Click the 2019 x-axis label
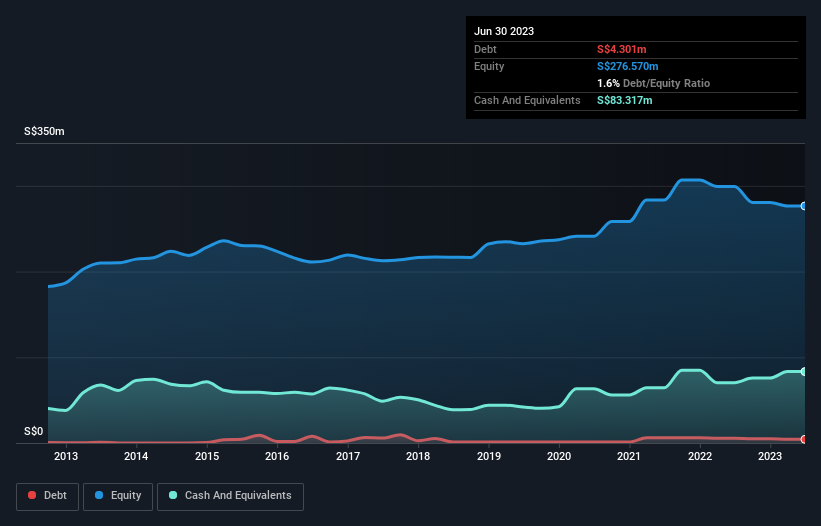Image resolution: width=821 pixels, height=526 pixels. coord(489,456)
